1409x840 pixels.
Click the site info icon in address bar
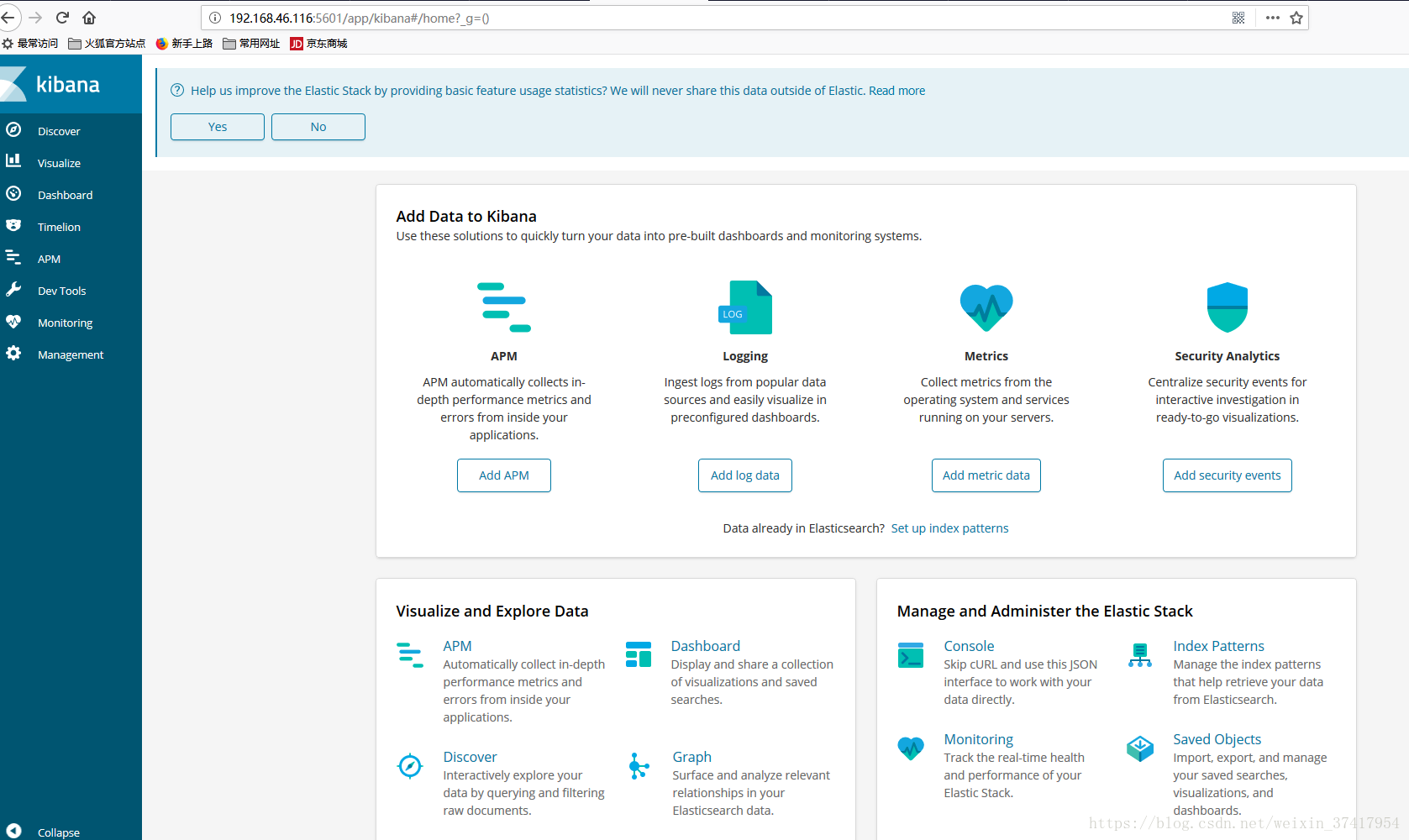tap(215, 18)
